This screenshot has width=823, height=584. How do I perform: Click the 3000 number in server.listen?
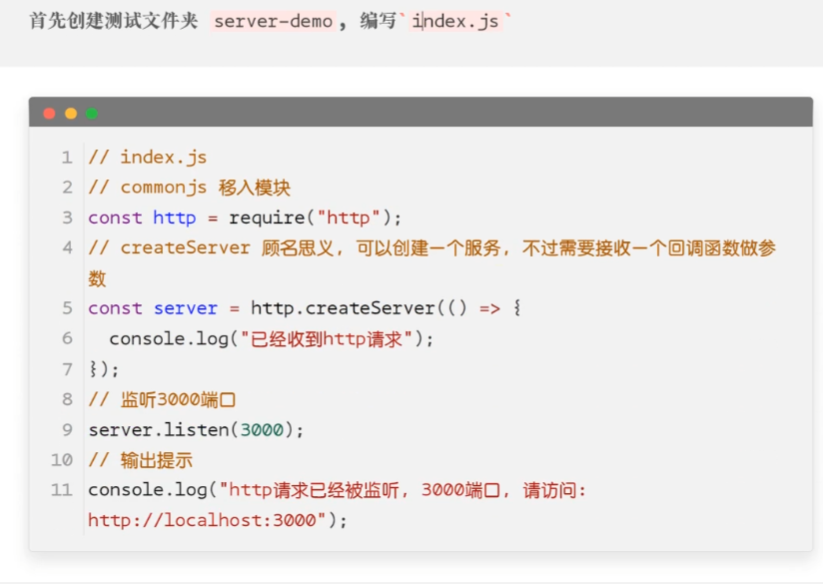point(261,430)
